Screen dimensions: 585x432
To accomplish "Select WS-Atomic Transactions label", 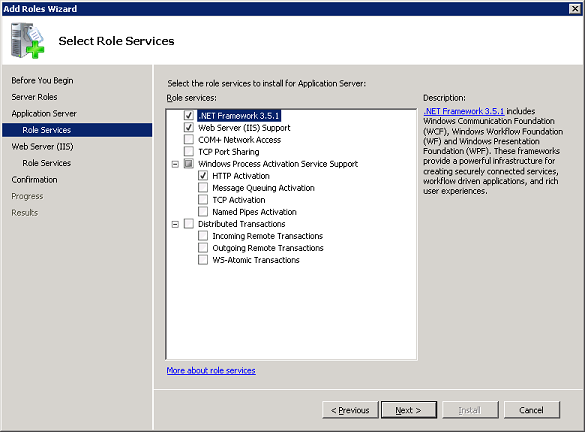I will point(256,260).
